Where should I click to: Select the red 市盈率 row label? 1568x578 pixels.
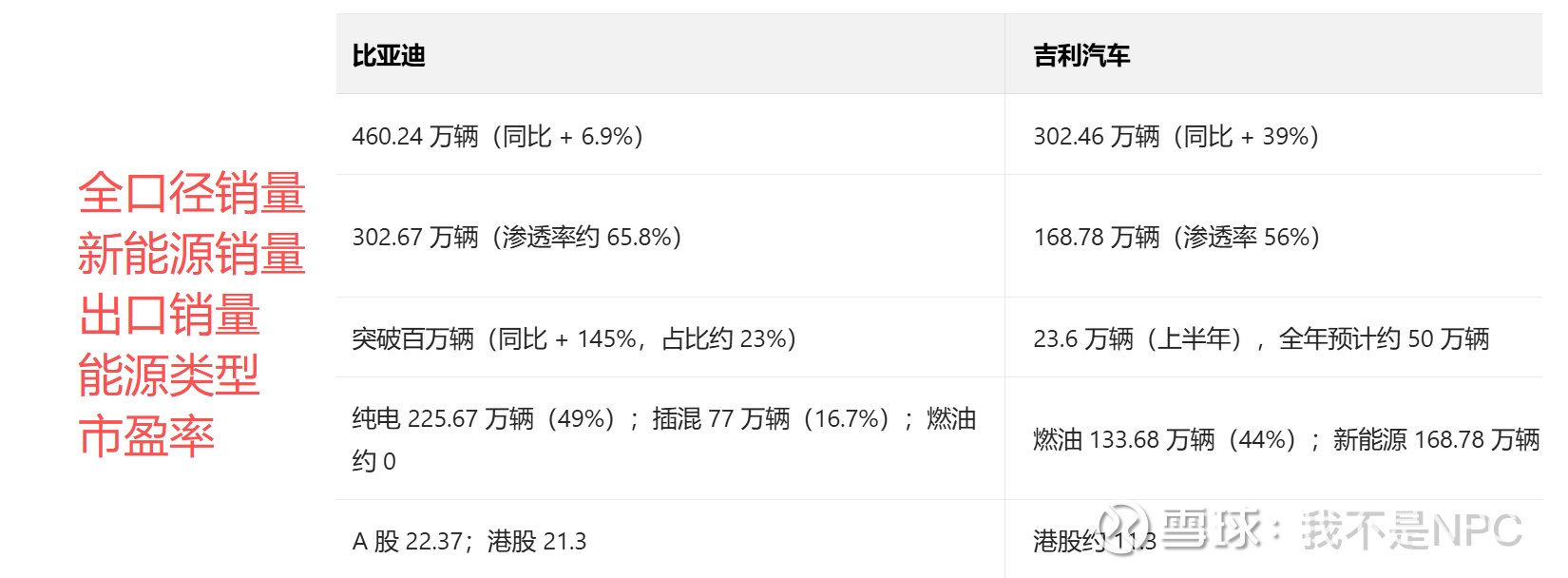click(x=146, y=436)
